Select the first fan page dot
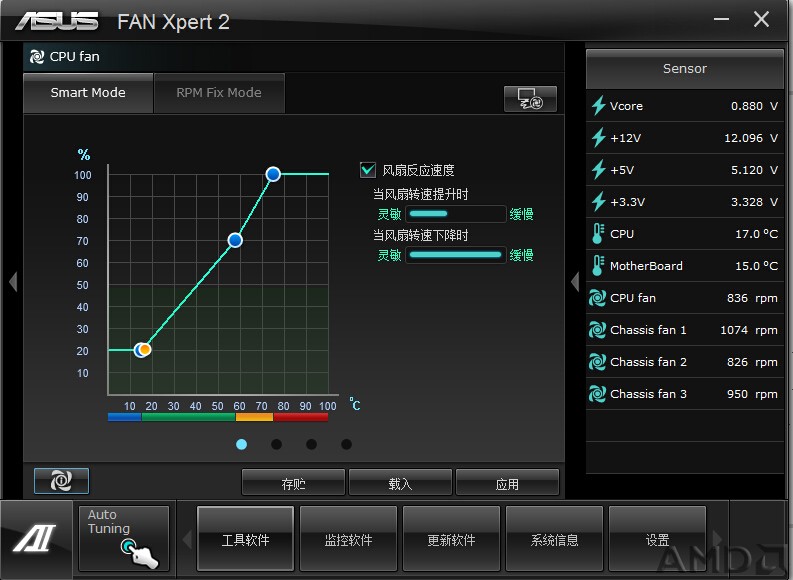Screen dimensions: 793x580 [x=241, y=444]
